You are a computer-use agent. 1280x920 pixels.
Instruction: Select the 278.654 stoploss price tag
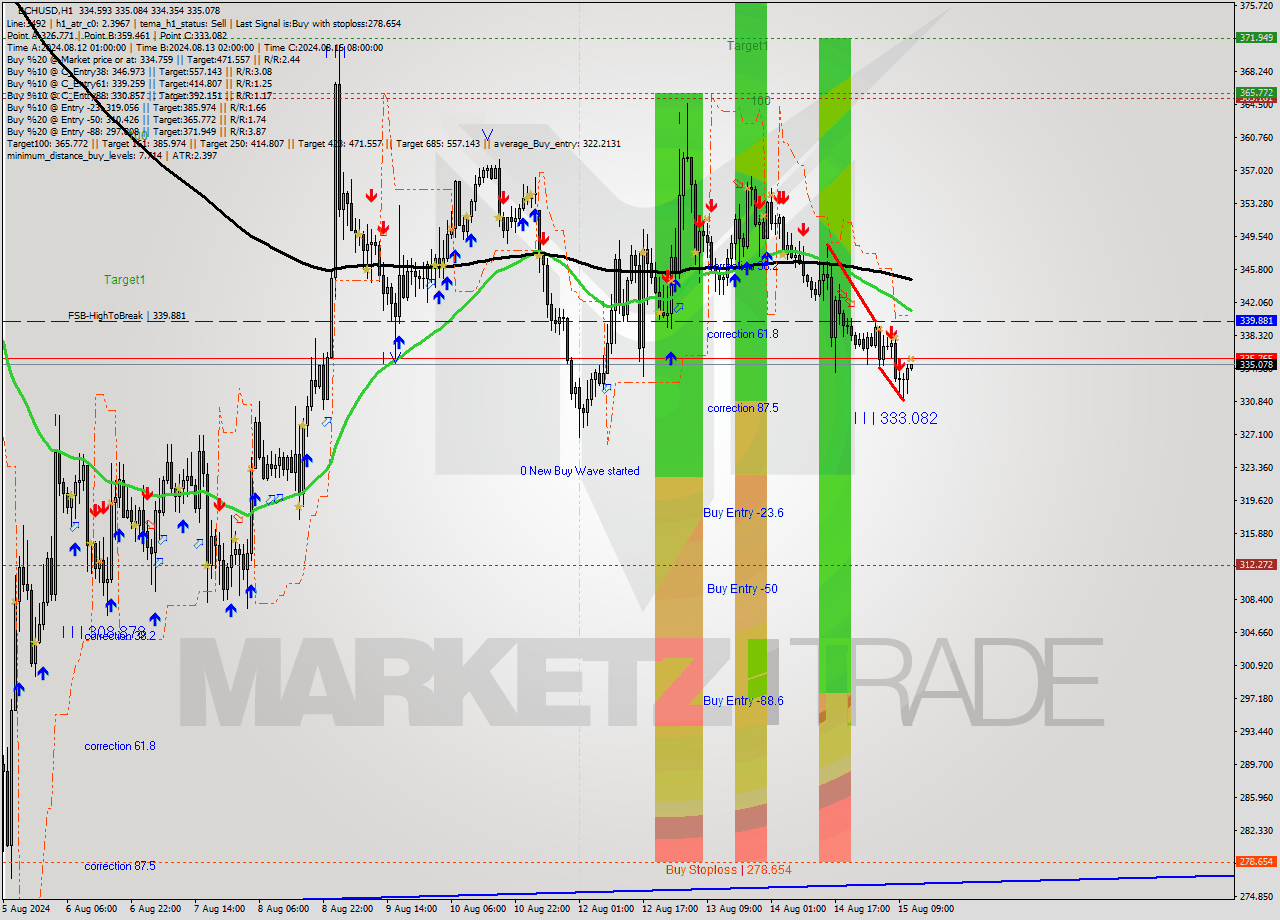1256,861
